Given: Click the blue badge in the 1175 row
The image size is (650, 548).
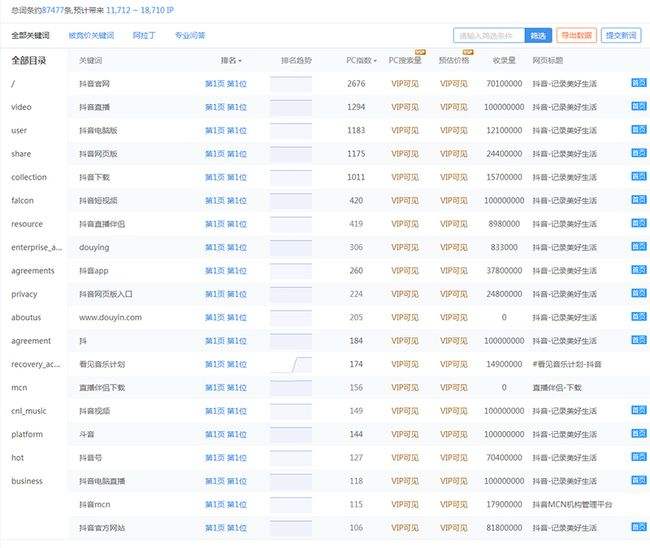Looking at the screenshot, I should pyautogui.click(x=639, y=153).
